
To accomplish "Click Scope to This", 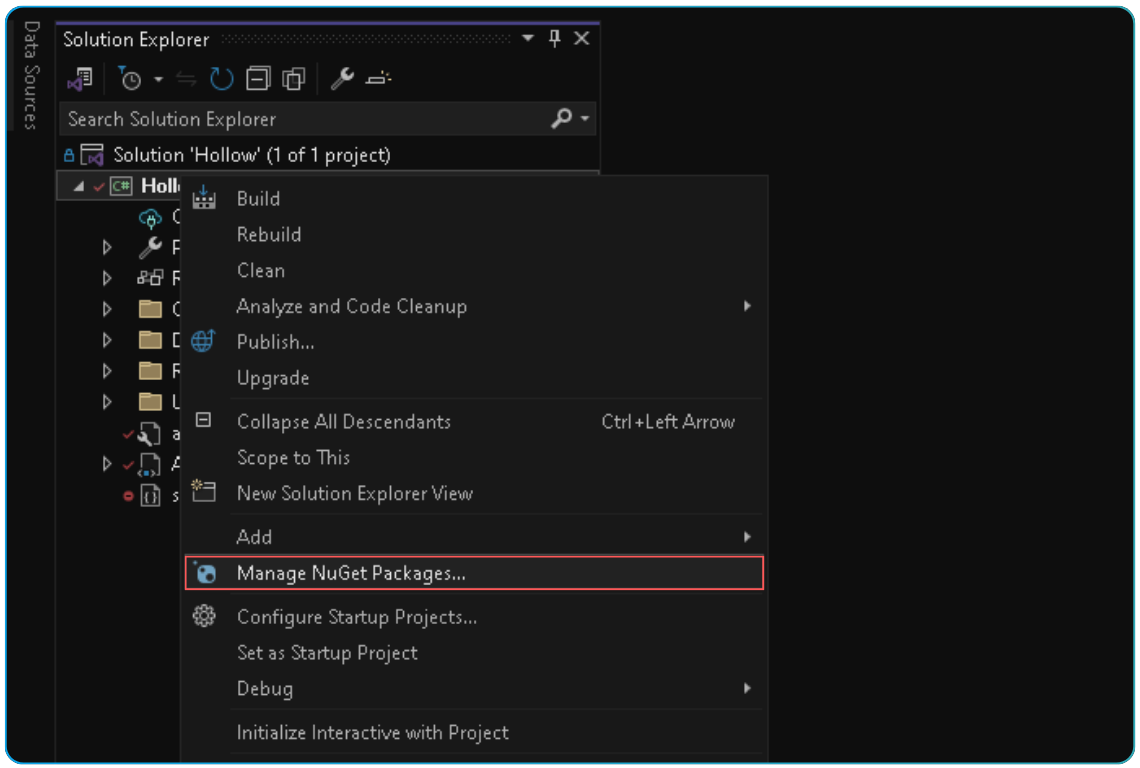I will [x=294, y=457].
